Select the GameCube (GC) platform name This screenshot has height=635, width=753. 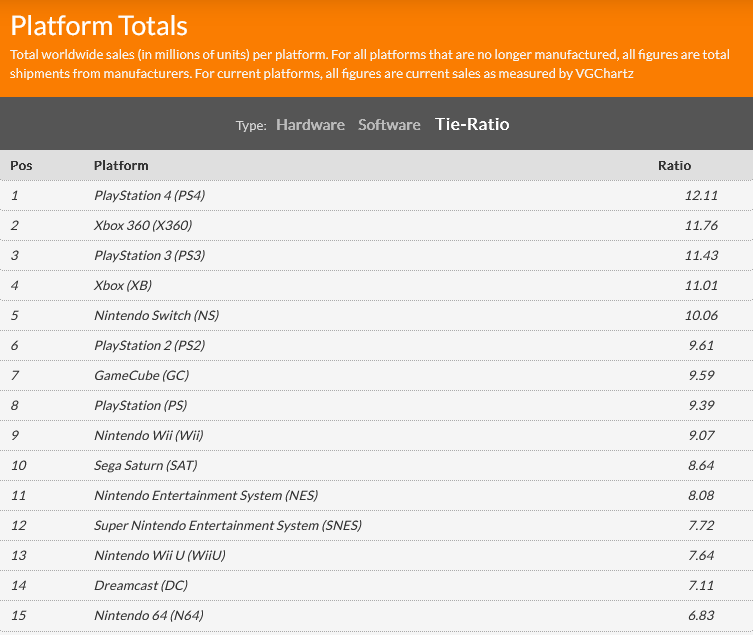coord(142,376)
